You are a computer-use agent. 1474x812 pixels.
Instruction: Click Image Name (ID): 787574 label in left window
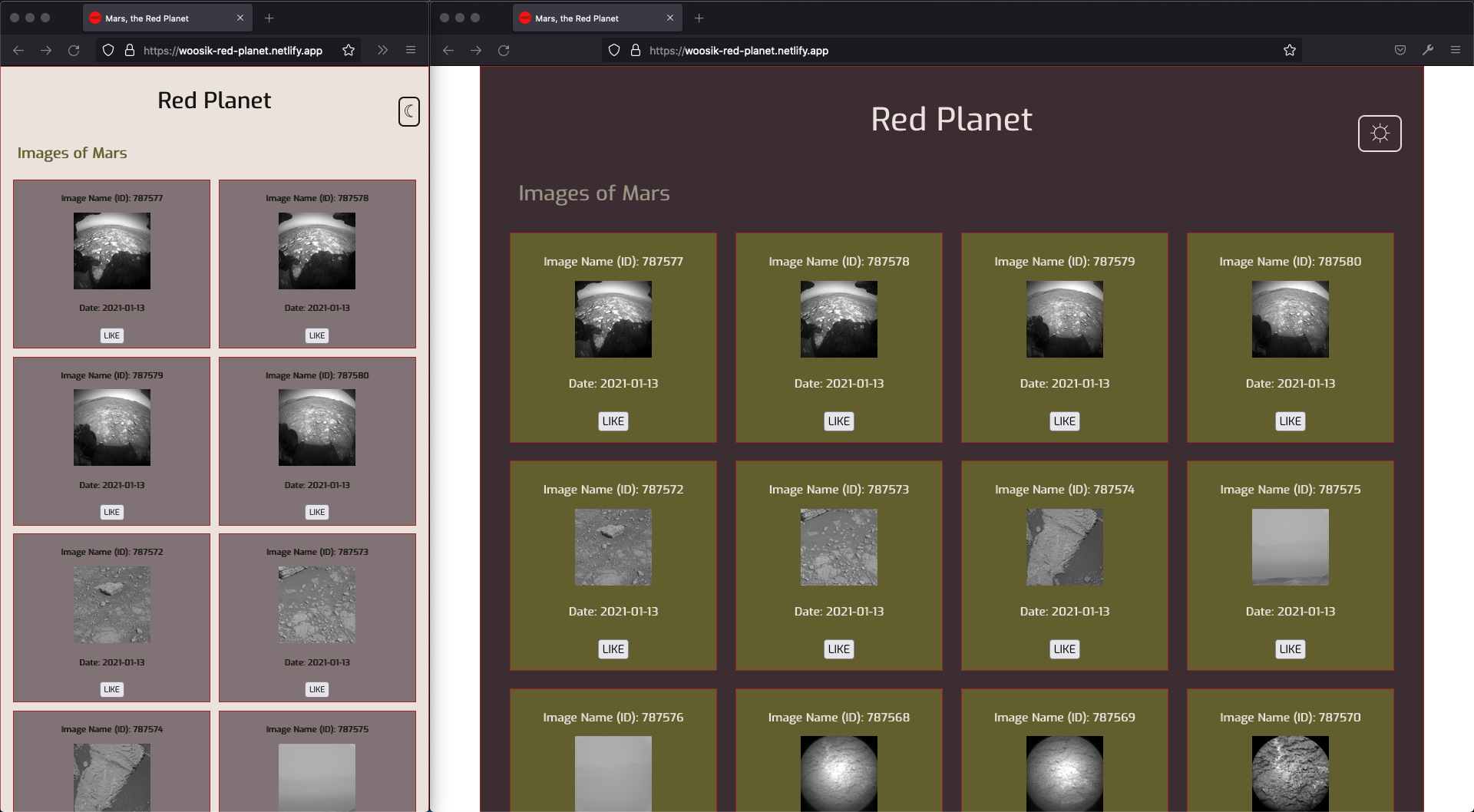coord(112,729)
